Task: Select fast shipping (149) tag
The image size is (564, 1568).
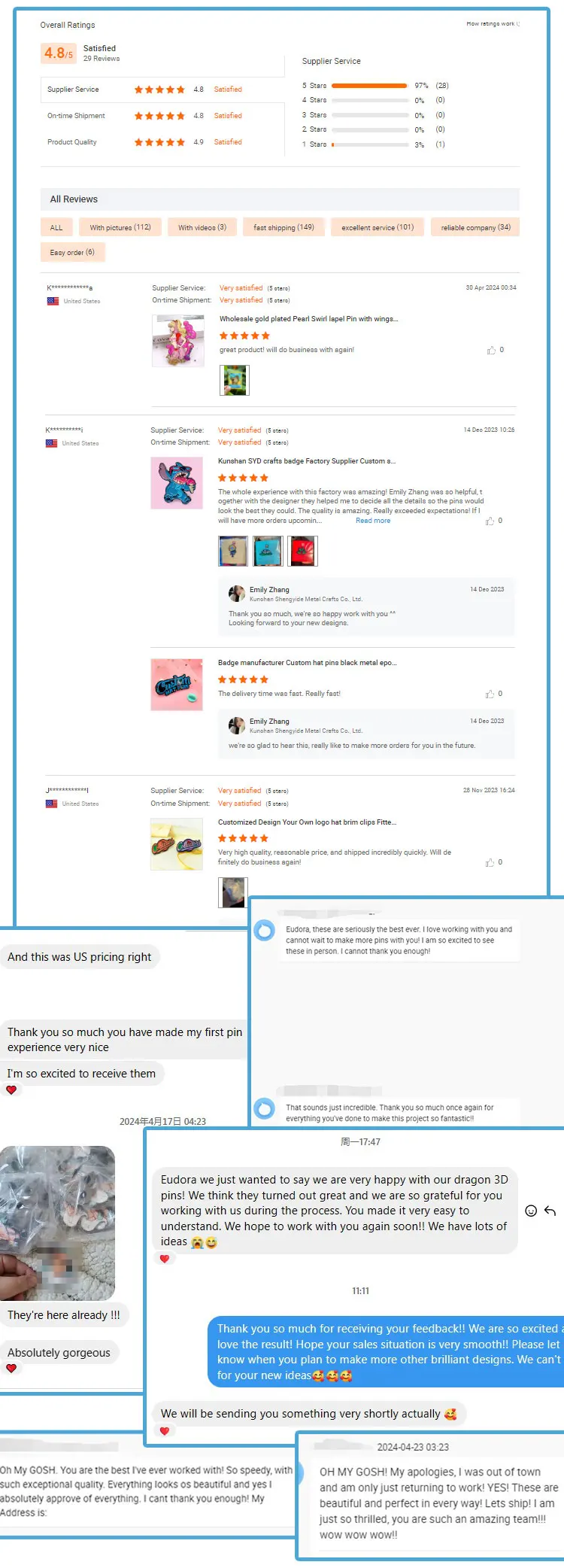Action: 284,227
